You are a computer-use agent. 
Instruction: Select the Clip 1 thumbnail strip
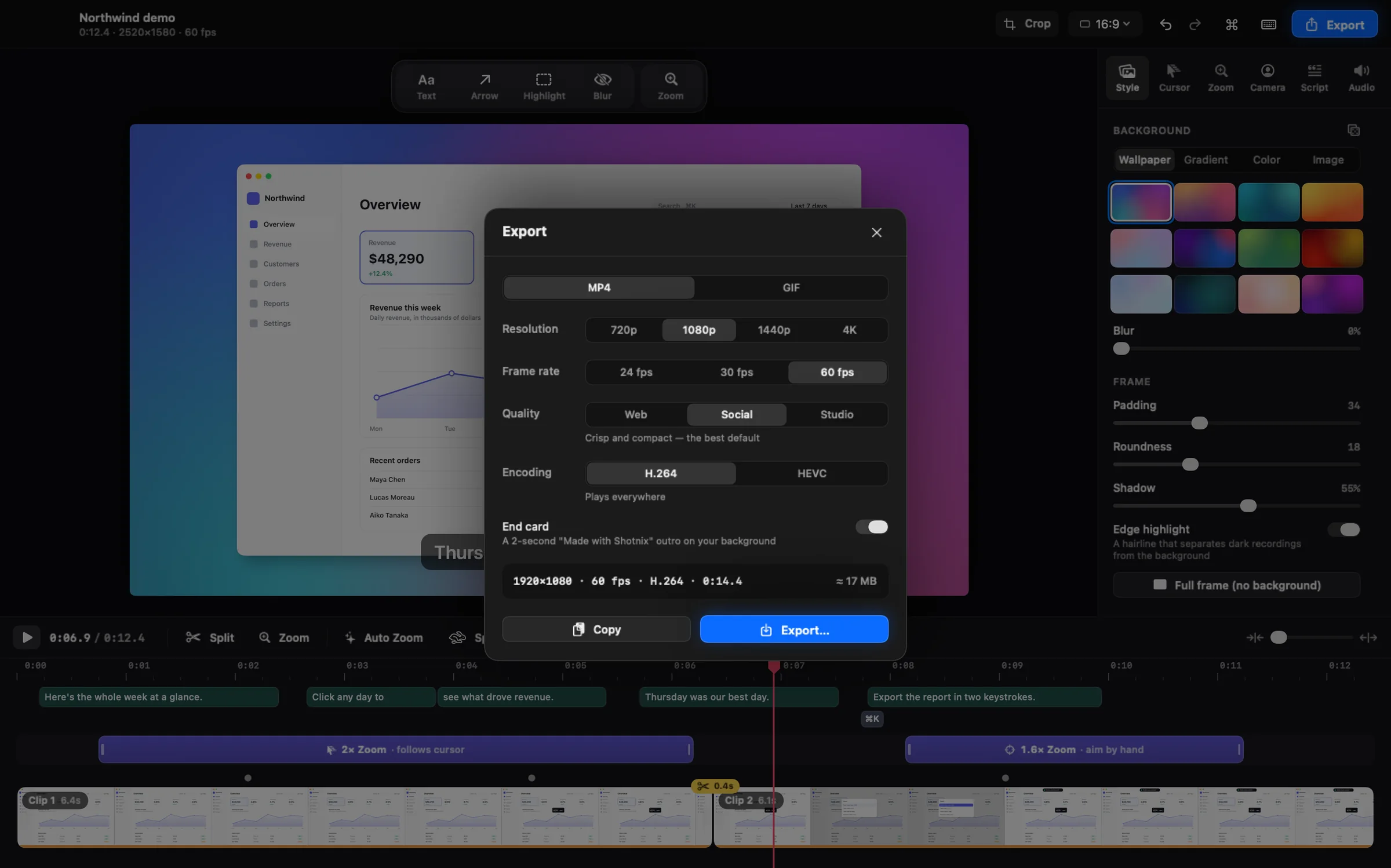(364, 817)
